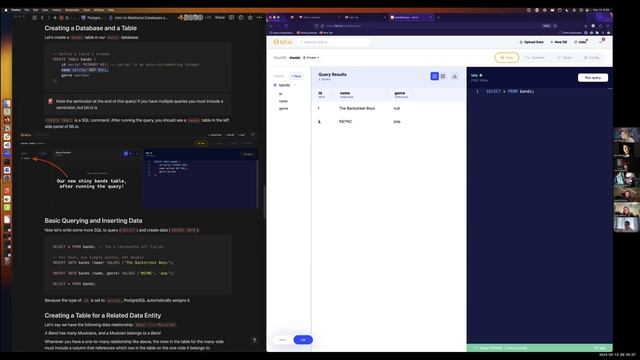Select the bottom participant video thumbnail
The image size is (640, 360).
pyautogui.click(x=626, y=224)
